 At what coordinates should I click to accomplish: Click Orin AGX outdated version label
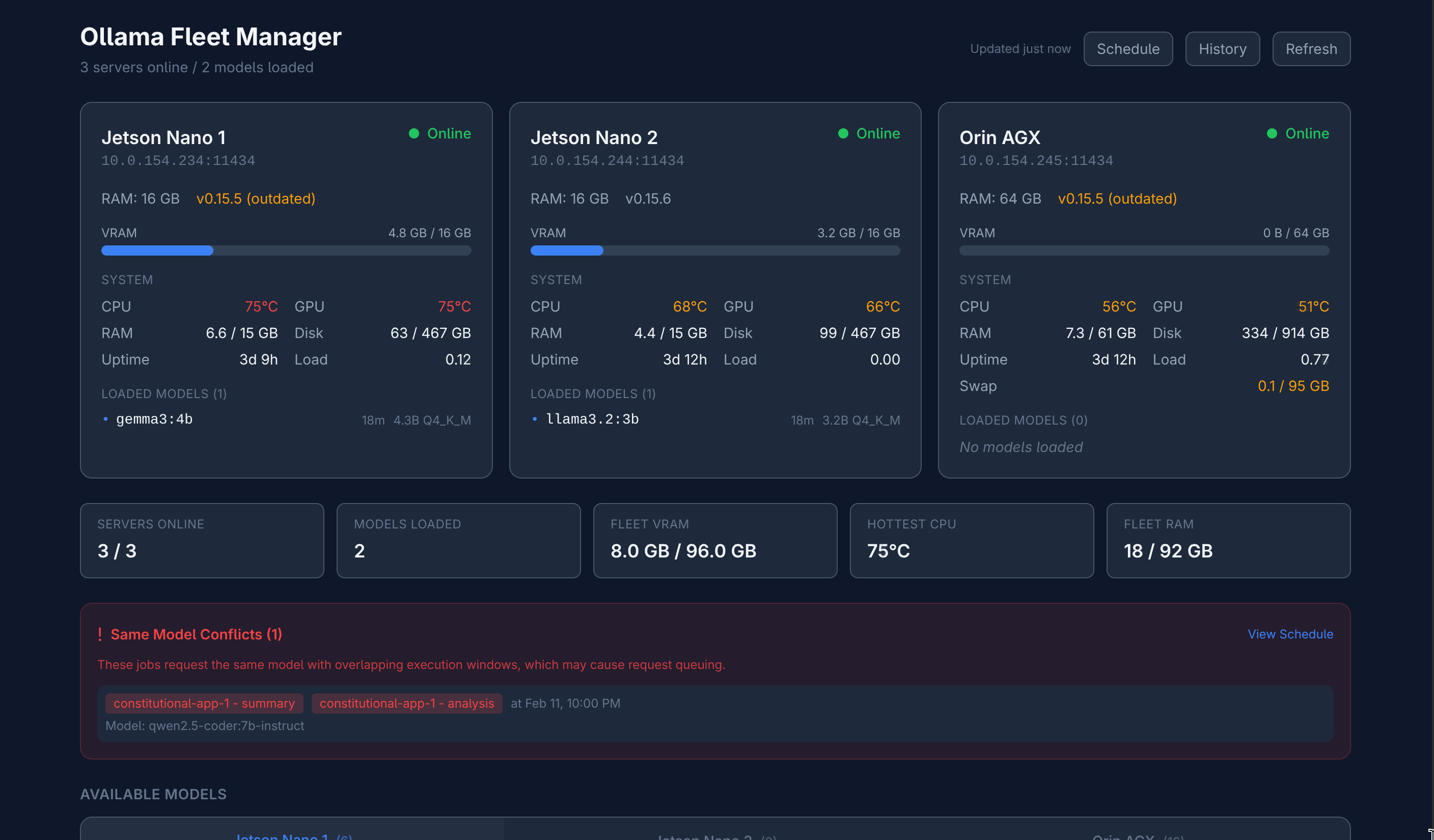coord(1116,199)
